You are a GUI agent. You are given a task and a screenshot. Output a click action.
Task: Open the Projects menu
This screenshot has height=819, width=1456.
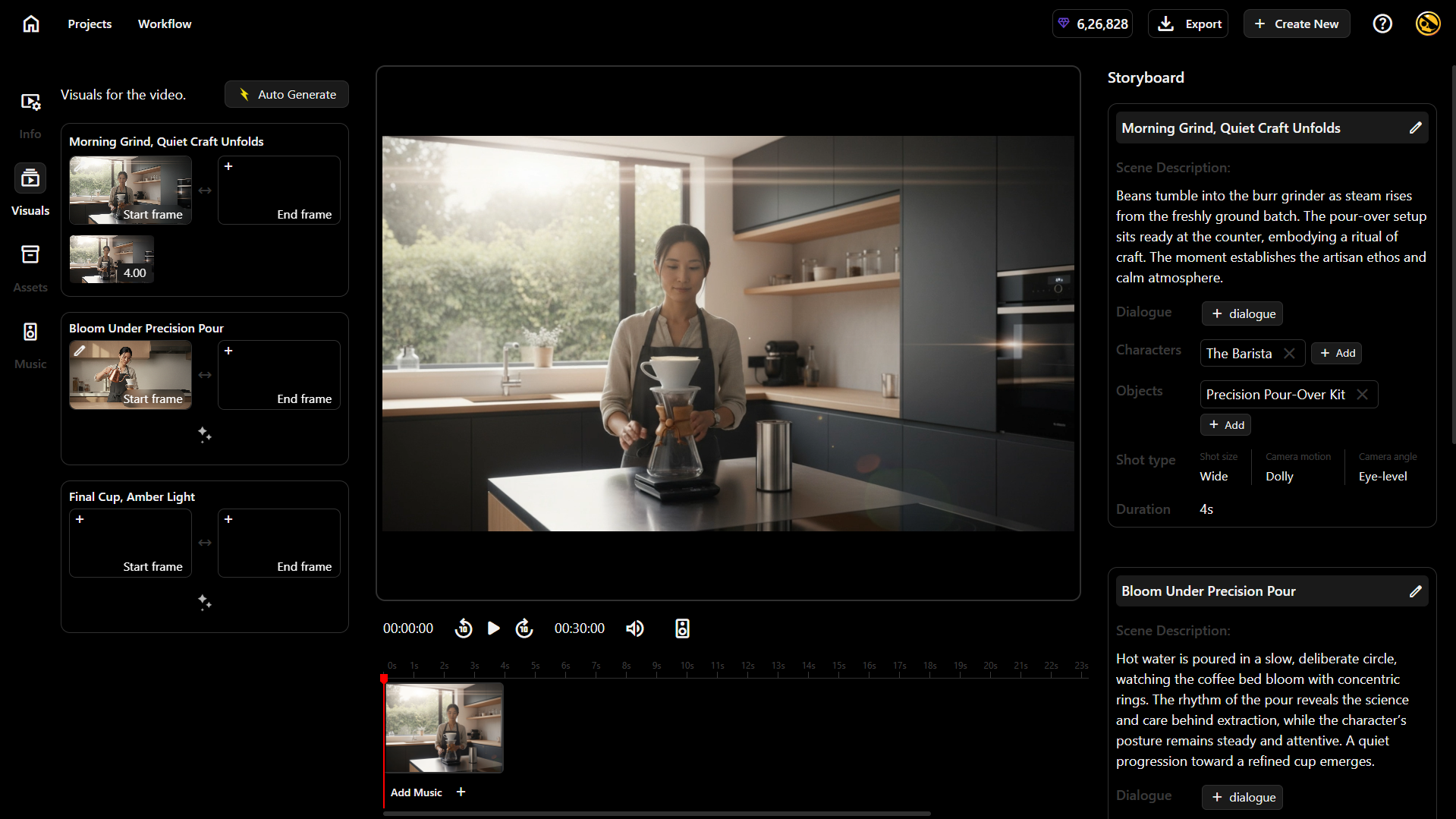pos(90,24)
